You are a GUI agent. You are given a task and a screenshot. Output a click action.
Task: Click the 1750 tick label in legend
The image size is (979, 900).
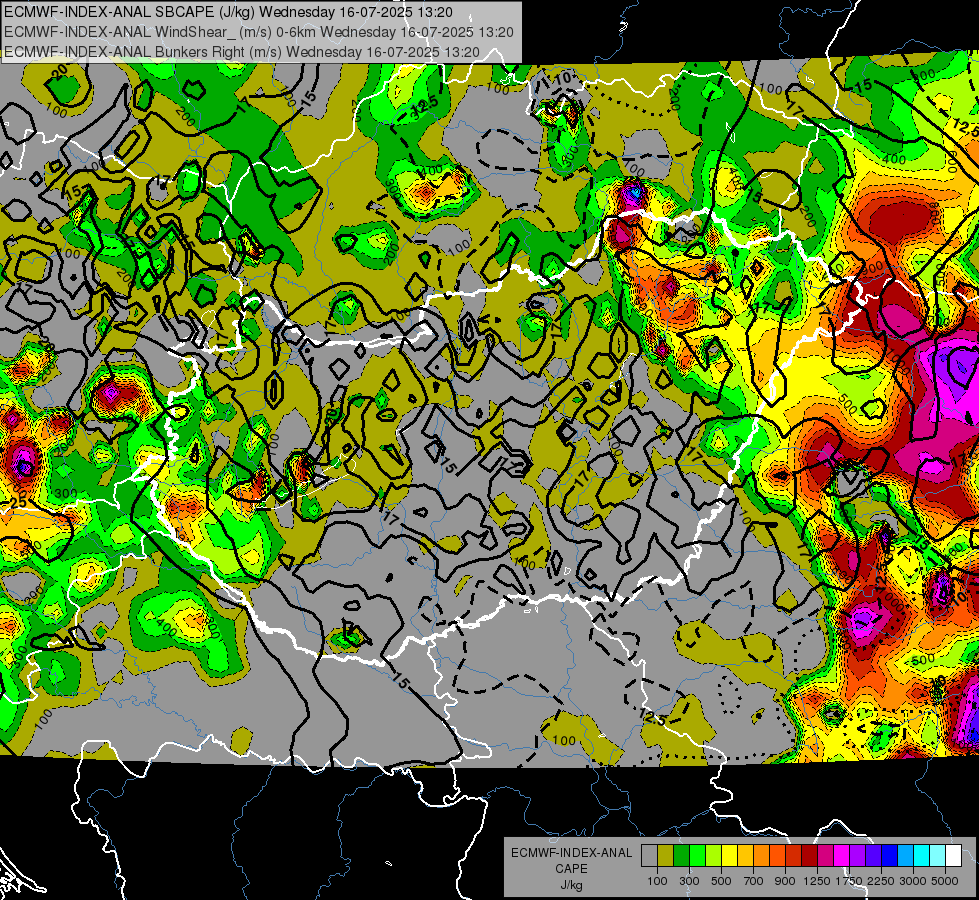tap(849, 881)
